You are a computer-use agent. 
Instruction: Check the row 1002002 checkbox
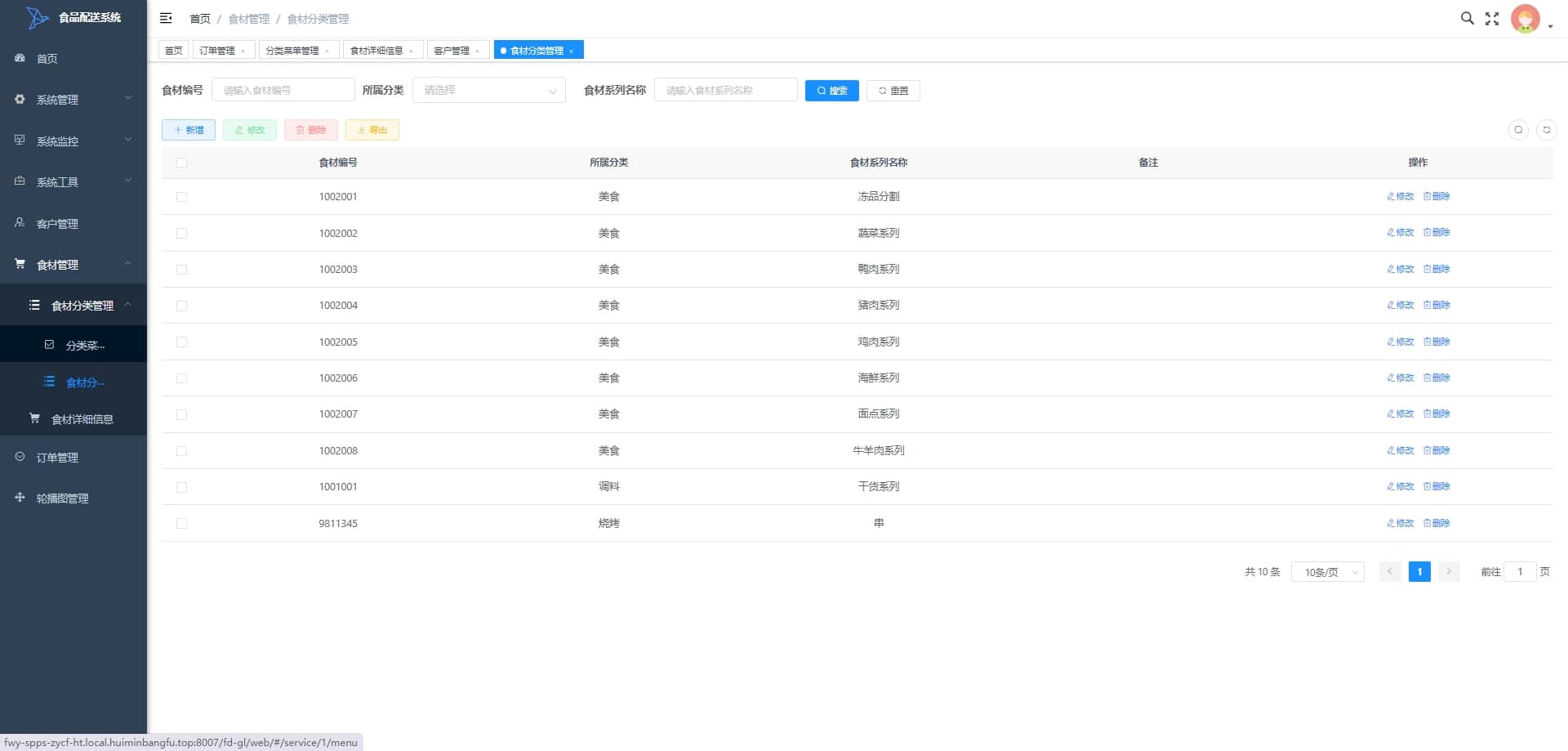click(x=181, y=233)
